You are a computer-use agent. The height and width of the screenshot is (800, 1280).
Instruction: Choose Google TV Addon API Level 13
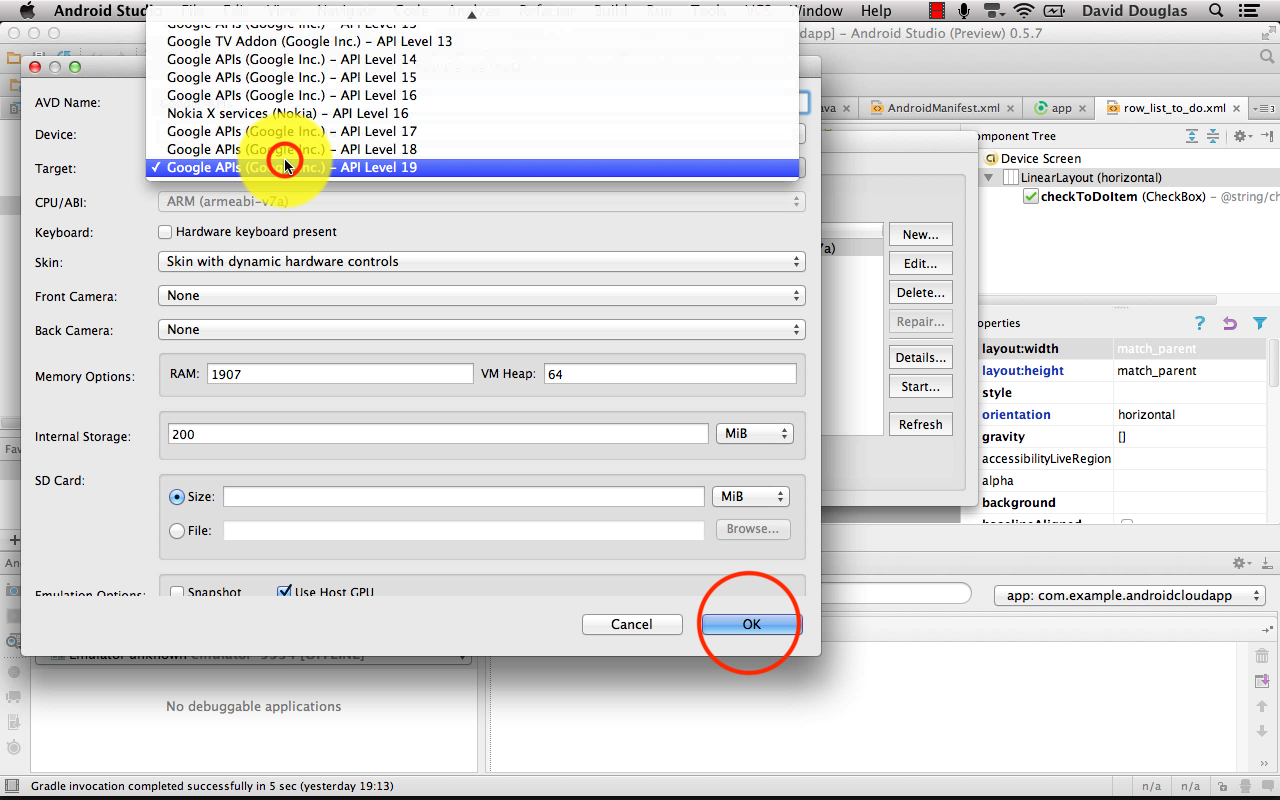tap(473, 42)
